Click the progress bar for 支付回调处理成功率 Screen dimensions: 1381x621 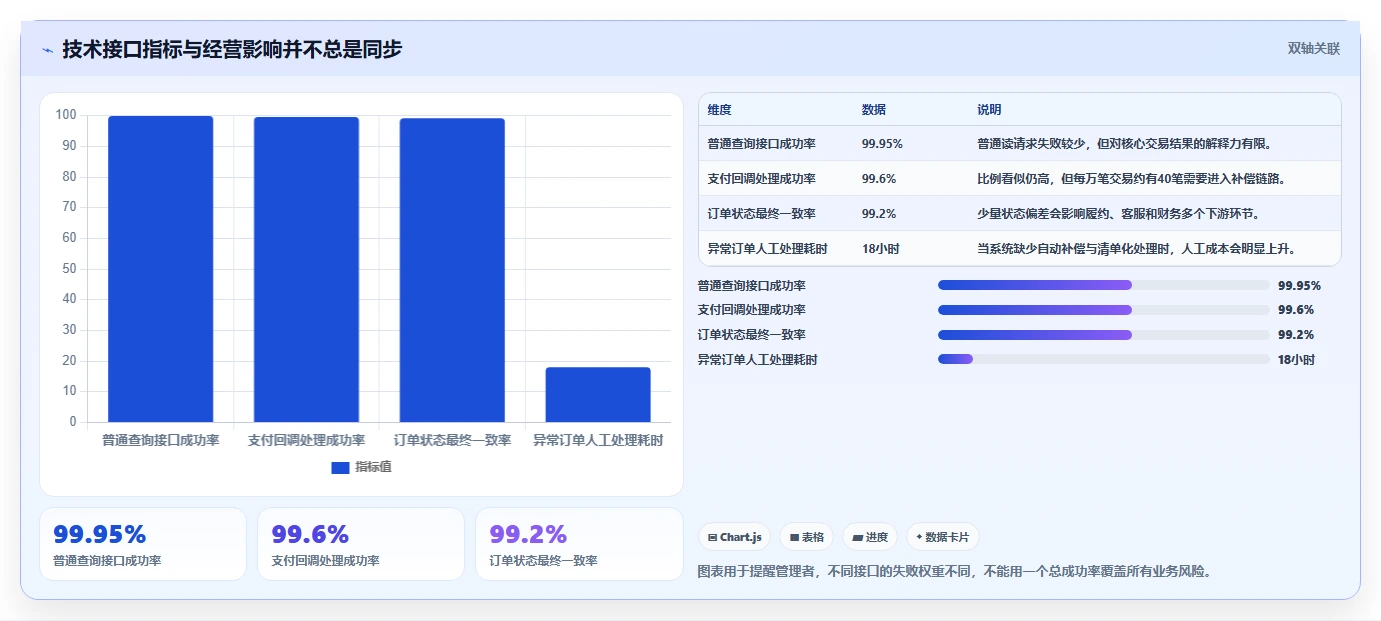(1103, 310)
